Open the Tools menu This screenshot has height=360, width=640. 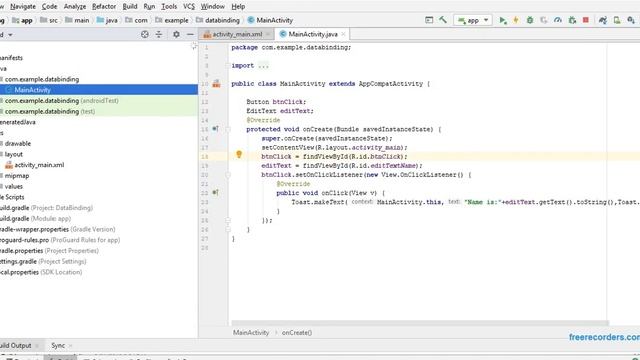pos(169,7)
